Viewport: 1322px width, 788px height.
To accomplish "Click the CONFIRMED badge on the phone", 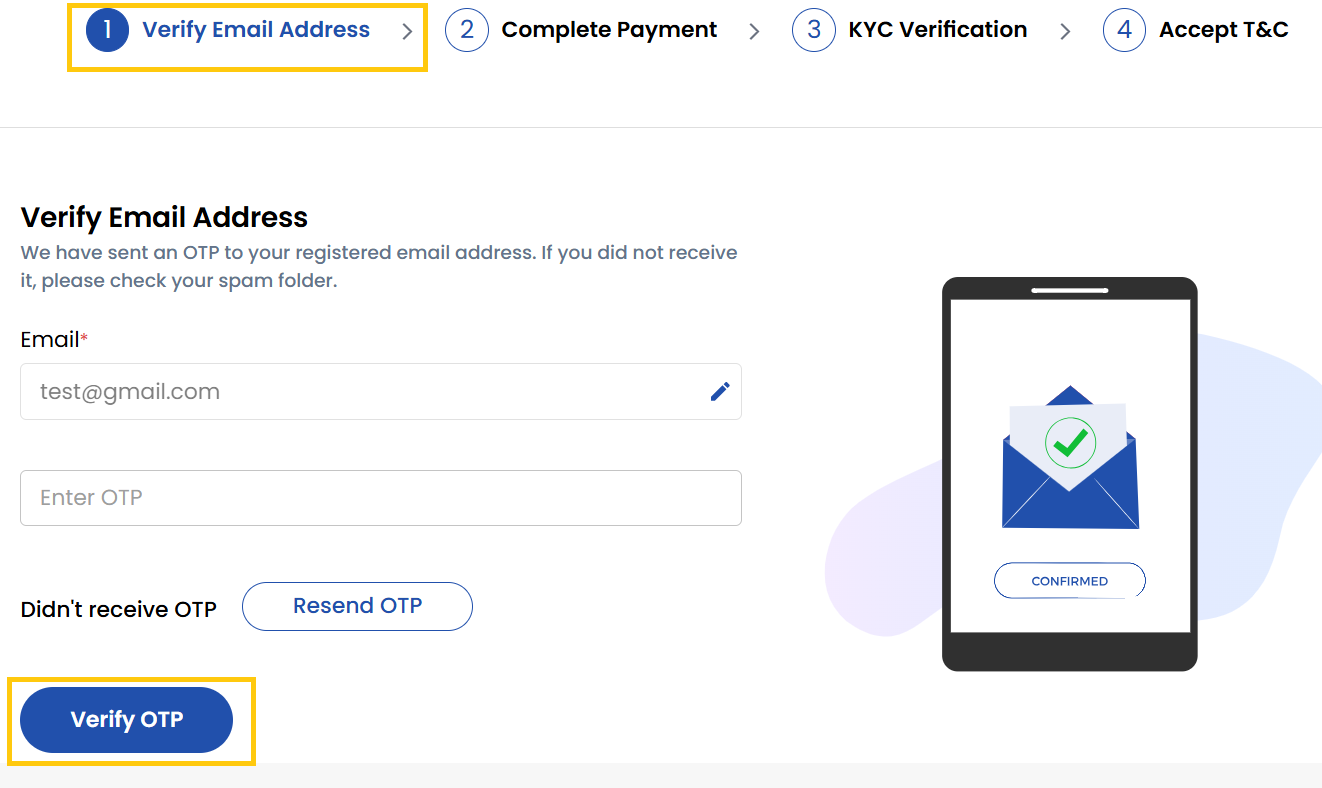I will 1069,581.
